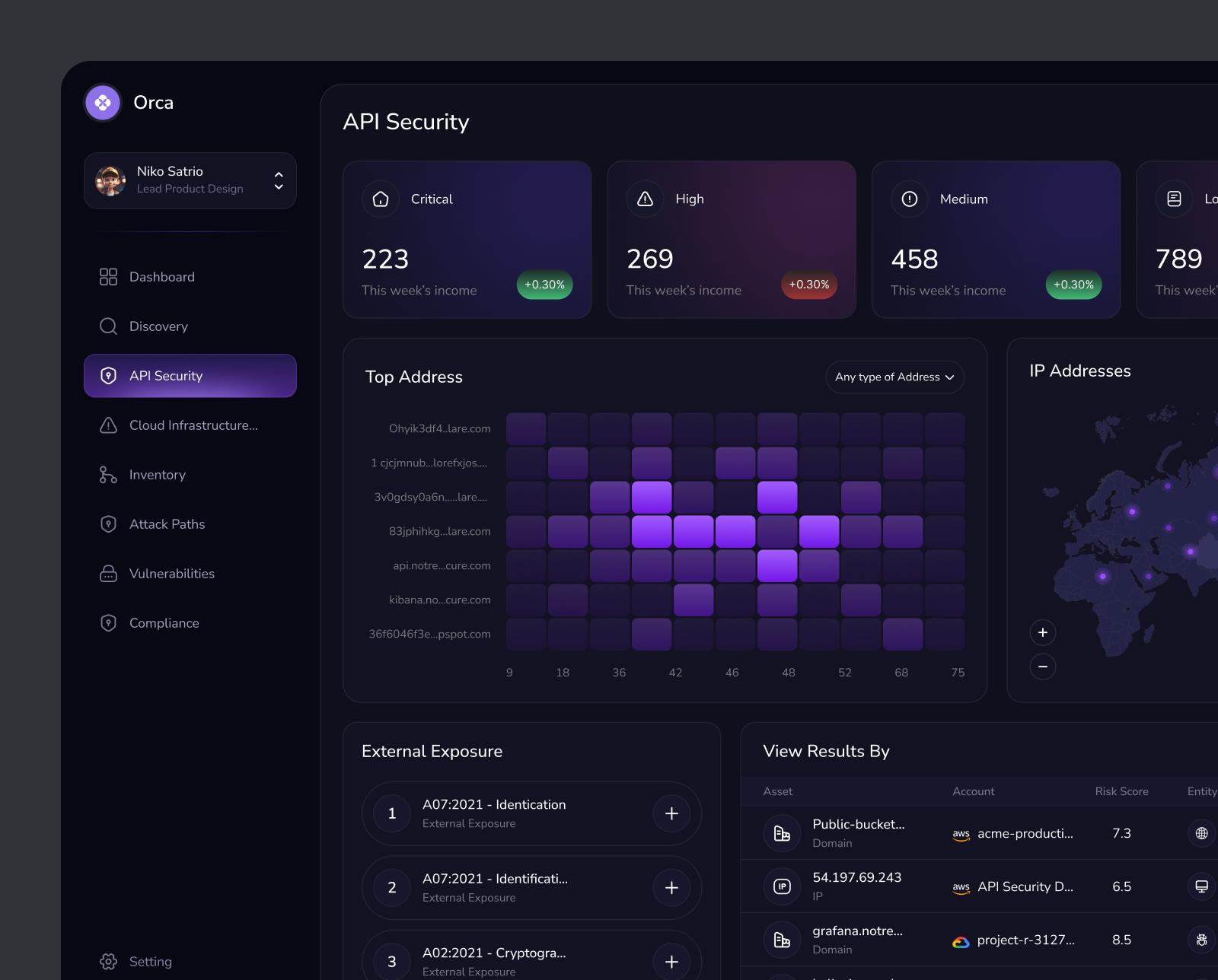Click the Public-bucket domain asset icon

coord(782,833)
